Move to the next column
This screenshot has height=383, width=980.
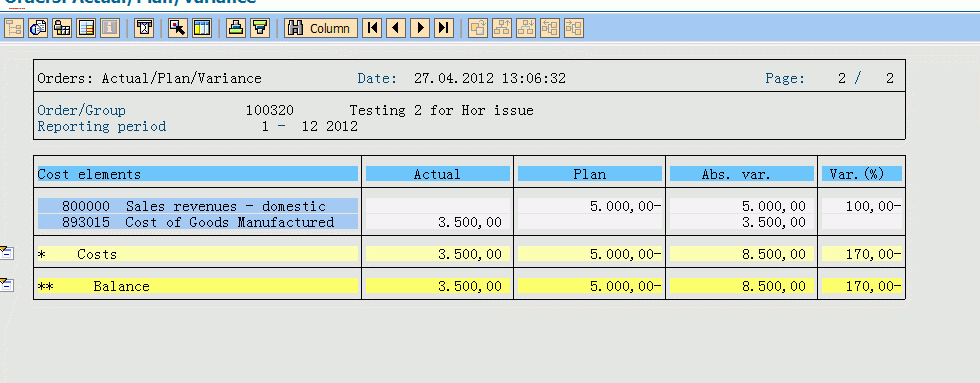pyautogui.click(x=419, y=28)
